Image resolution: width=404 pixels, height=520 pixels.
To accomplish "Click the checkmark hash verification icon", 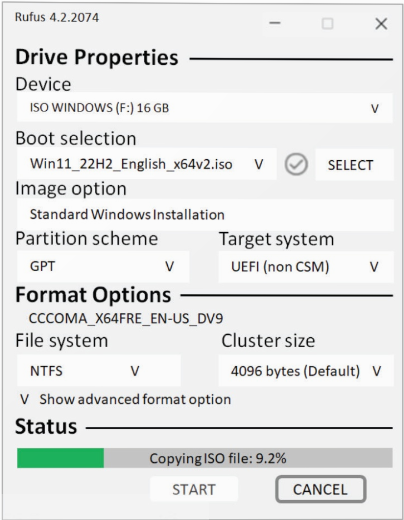I will click(x=296, y=164).
